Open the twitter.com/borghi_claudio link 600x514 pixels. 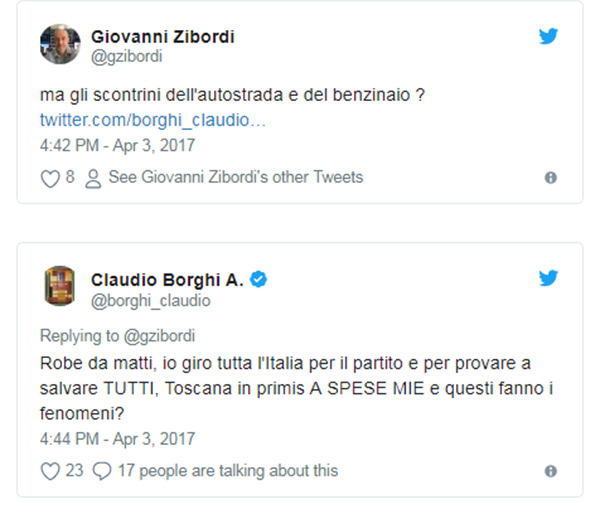(x=153, y=120)
